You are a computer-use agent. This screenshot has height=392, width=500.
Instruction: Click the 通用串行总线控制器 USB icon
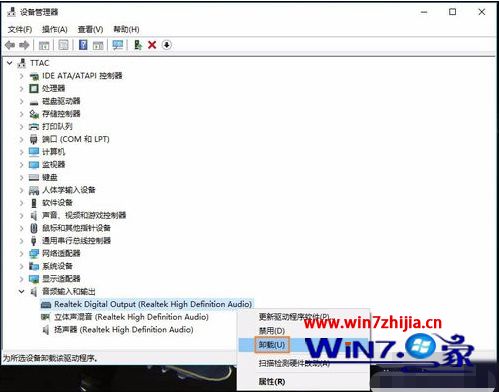[34, 241]
